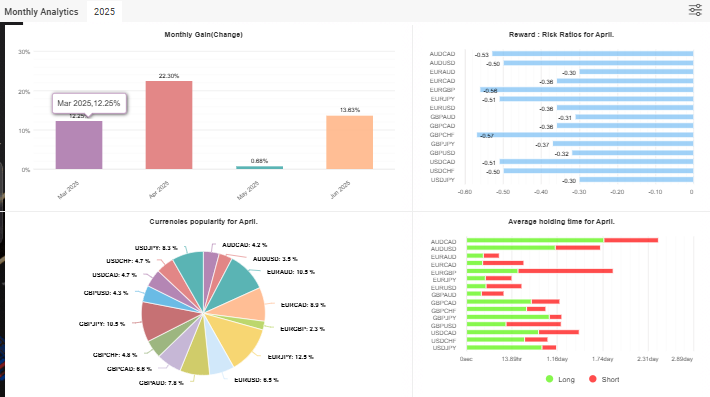Click the EURCAD 8.9 % pie label
The image size is (710, 397).
[x=303, y=305]
